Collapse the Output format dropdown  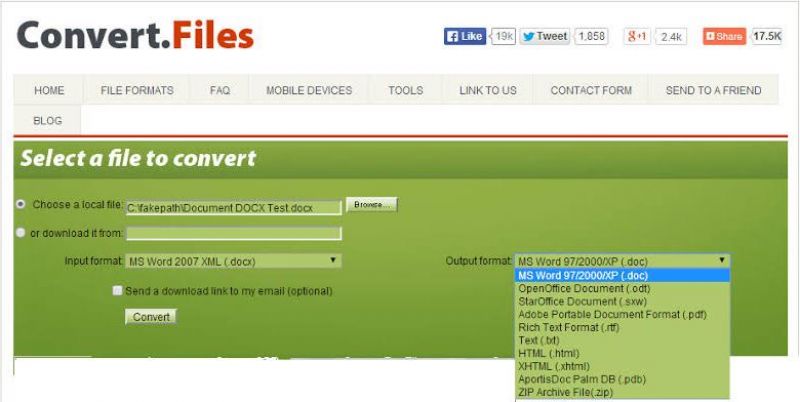coord(622,261)
